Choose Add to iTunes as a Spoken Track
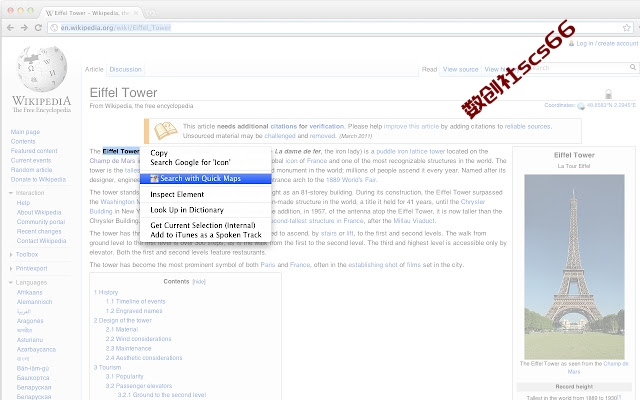This screenshot has height=400, width=640. point(206,235)
